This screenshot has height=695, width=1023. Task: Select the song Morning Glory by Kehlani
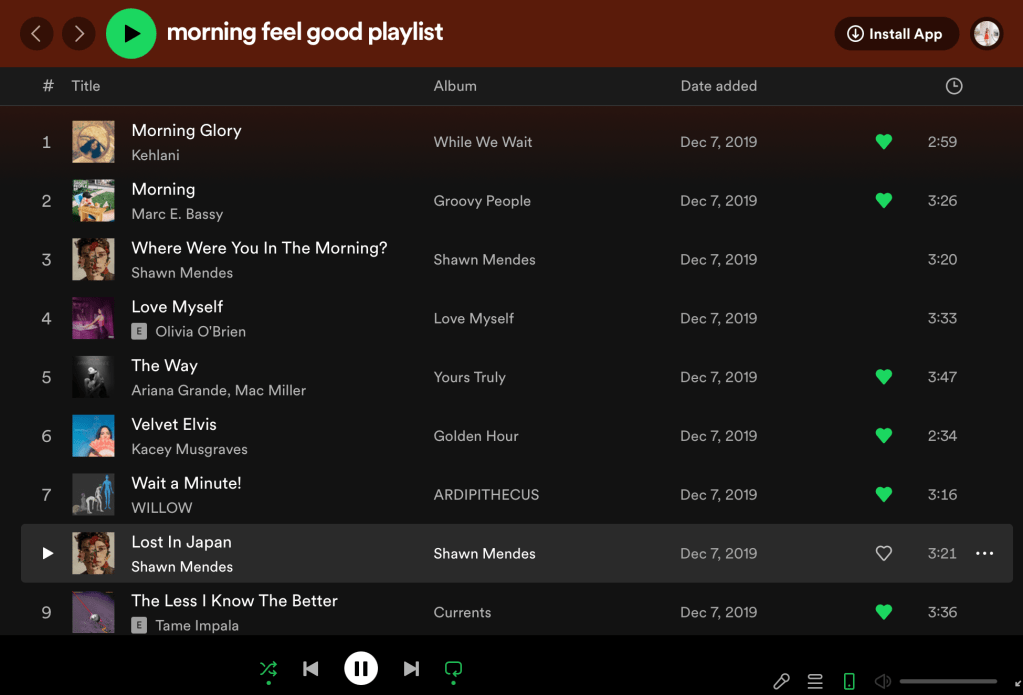click(x=186, y=130)
